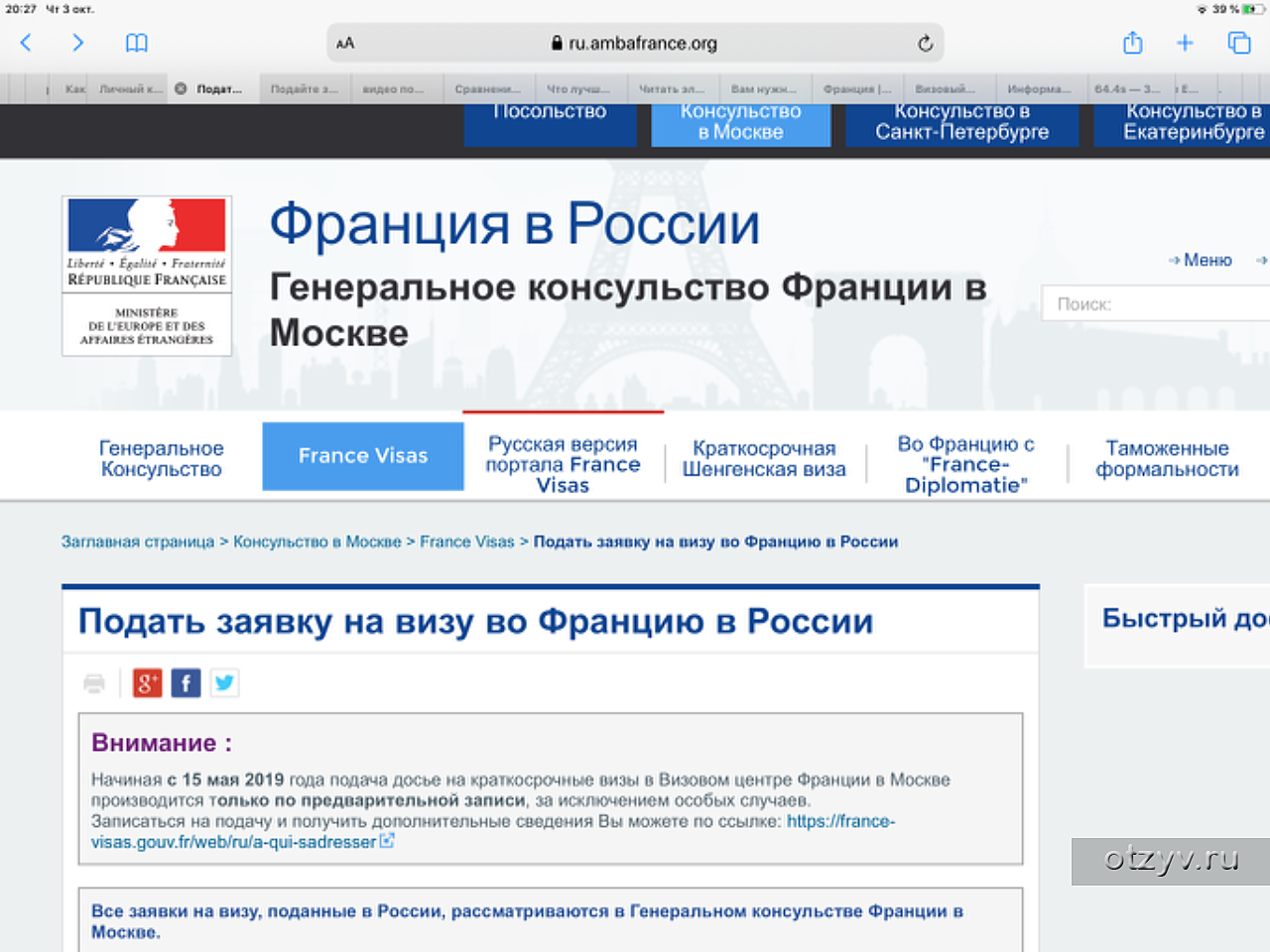Share article on Google Plus

point(148,683)
